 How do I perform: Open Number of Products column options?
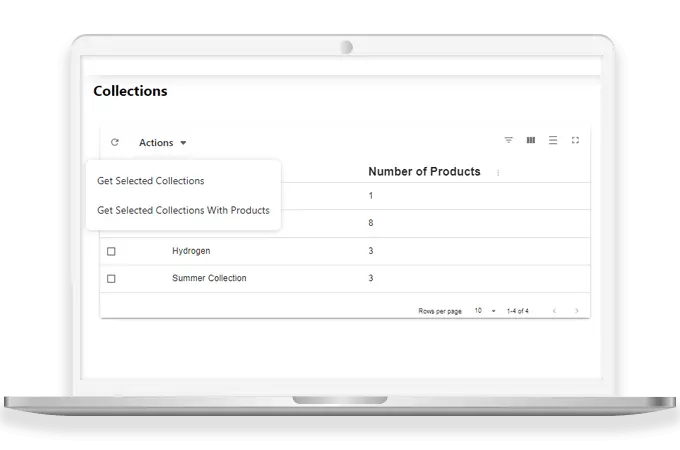498,172
